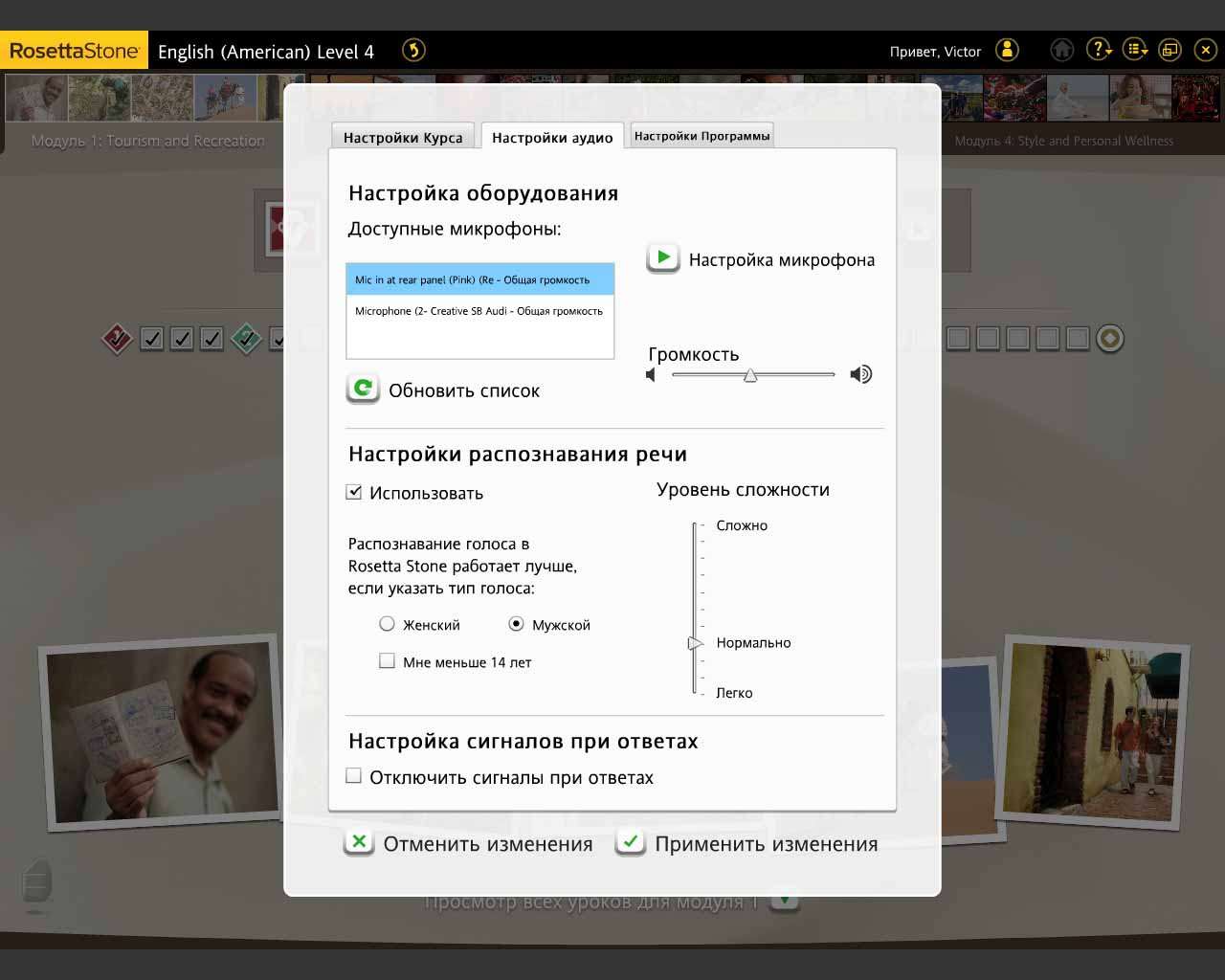Click the quiet speaker icon left of the volume slider
Screen dimensions: 1225x980
[x=652, y=375]
